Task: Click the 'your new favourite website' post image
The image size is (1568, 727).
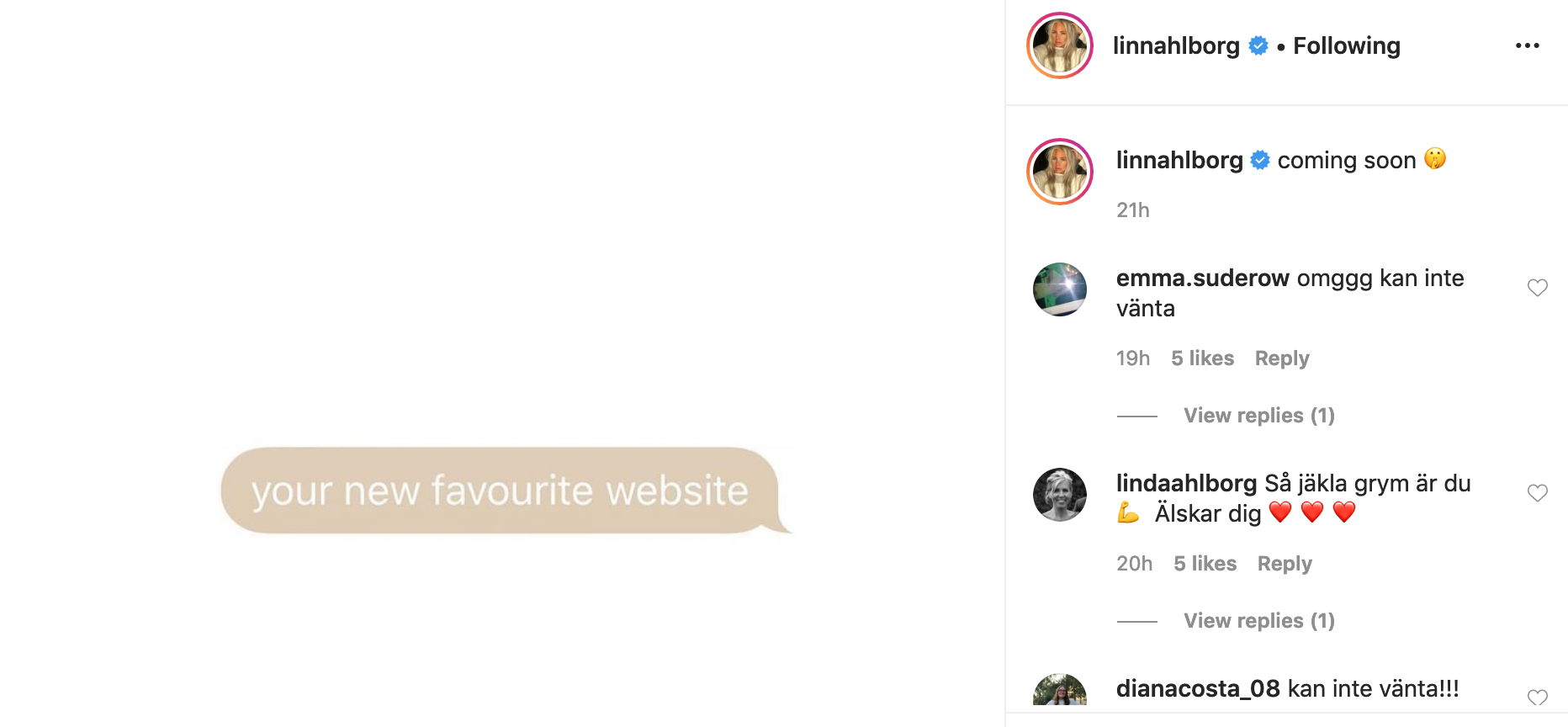Action: pos(502,363)
